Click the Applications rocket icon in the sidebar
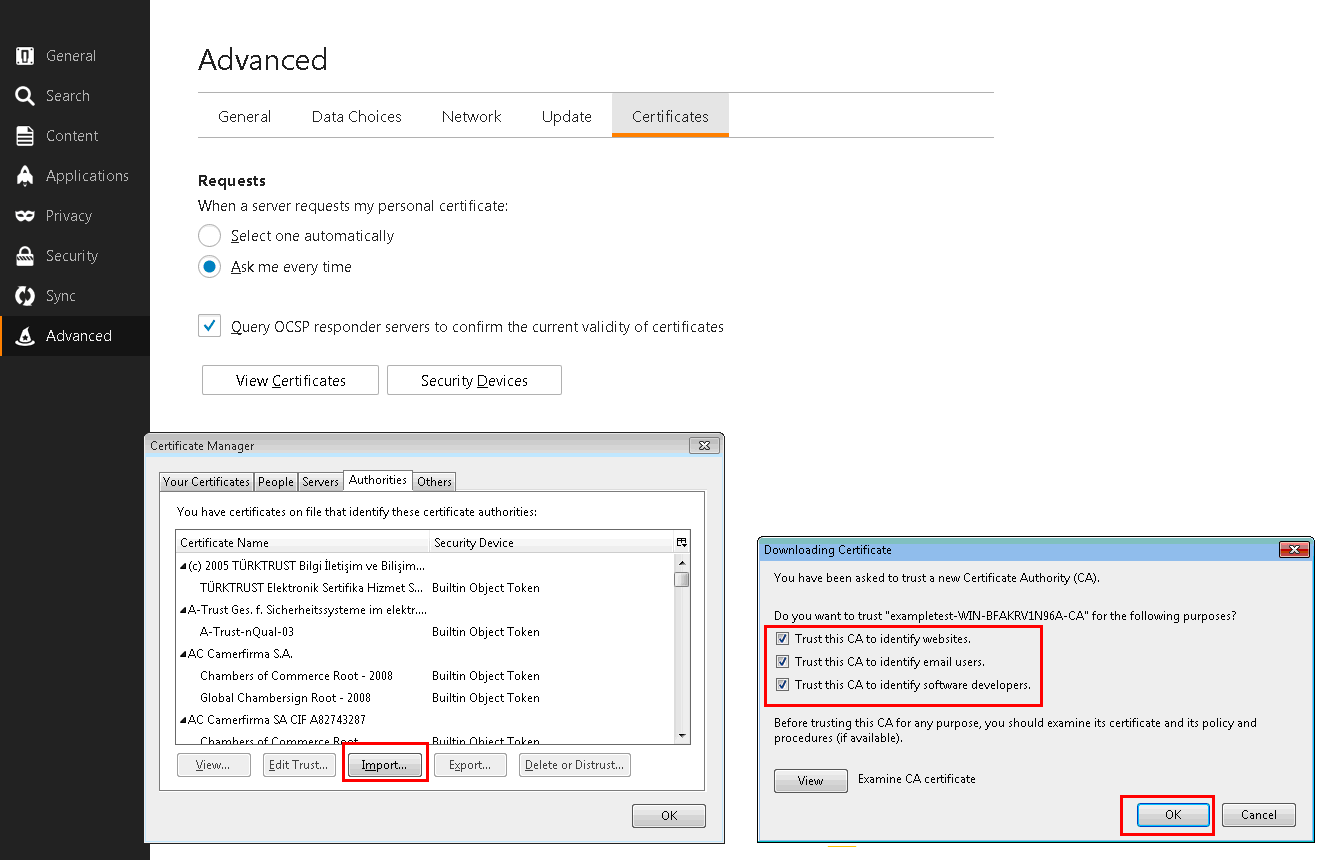The image size is (1332, 860). (x=25, y=176)
